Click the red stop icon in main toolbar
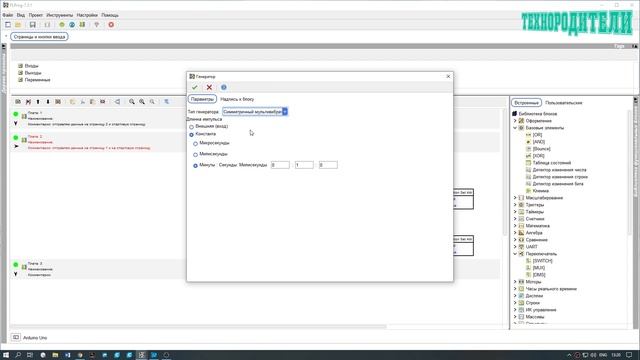The height and width of the screenshot is (360, 640). click(x=111, y=24)
